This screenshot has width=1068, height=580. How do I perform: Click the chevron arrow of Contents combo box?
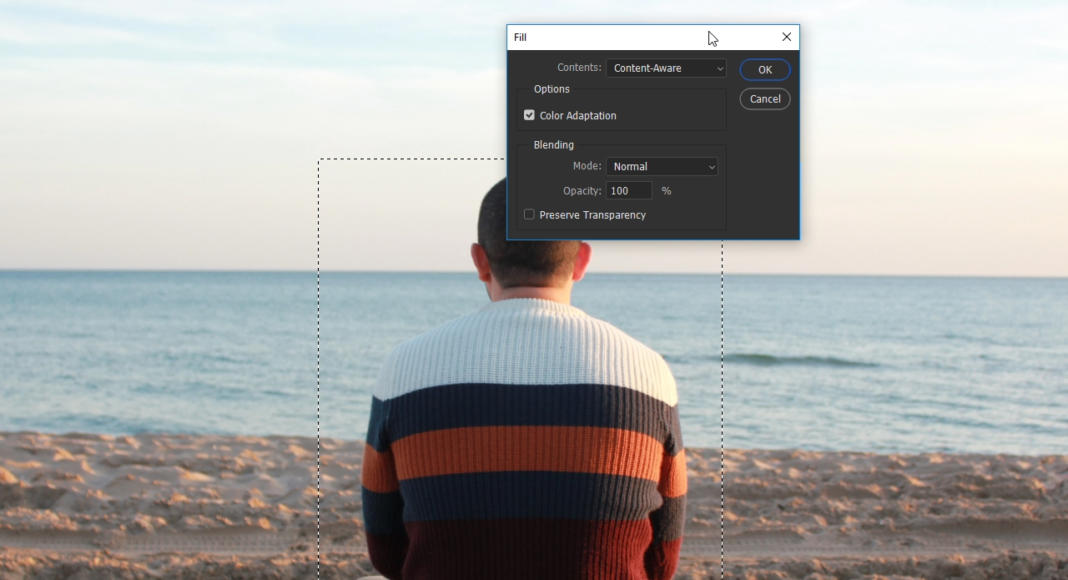click(x=719, y=69)
